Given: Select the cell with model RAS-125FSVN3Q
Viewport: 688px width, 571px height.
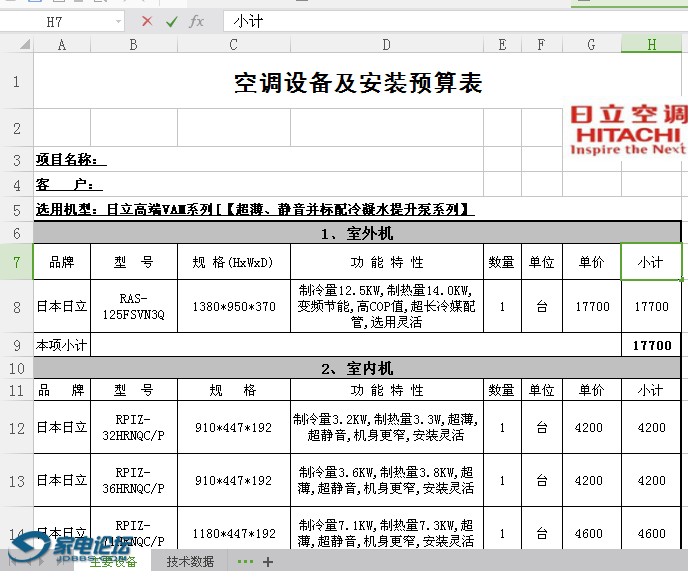Looking at the screenshot, I should coord(133,306).
